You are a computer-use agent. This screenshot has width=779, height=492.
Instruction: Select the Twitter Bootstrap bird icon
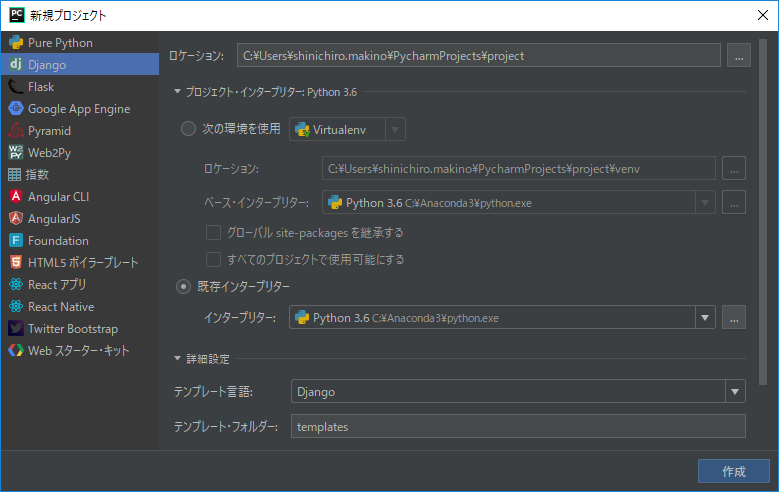[x=16, y=328]
